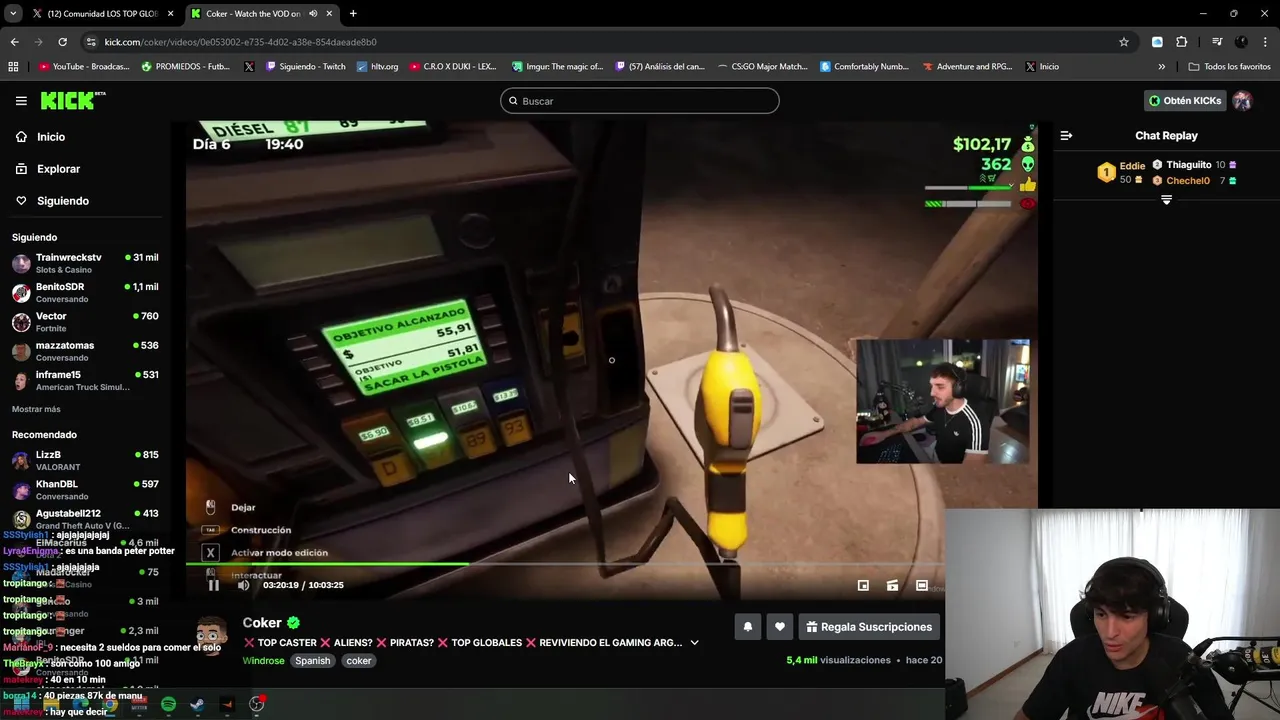The width and height of the screenshot is (1280, 720).
Task: Open the Chrome tab search dropdown
Action: (13, 13)
